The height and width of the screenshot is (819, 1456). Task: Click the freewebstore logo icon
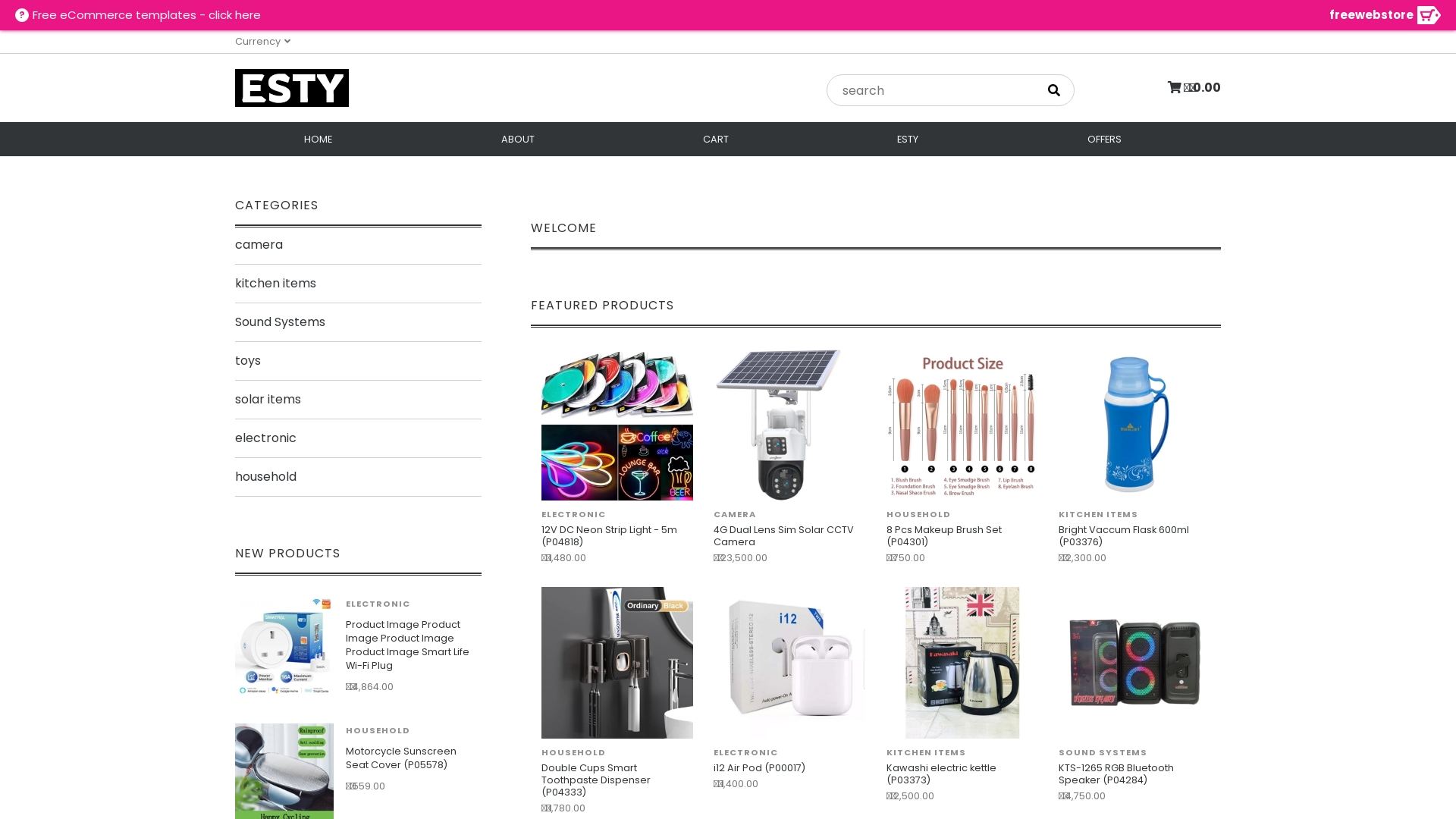click(x=1429, y=15)
